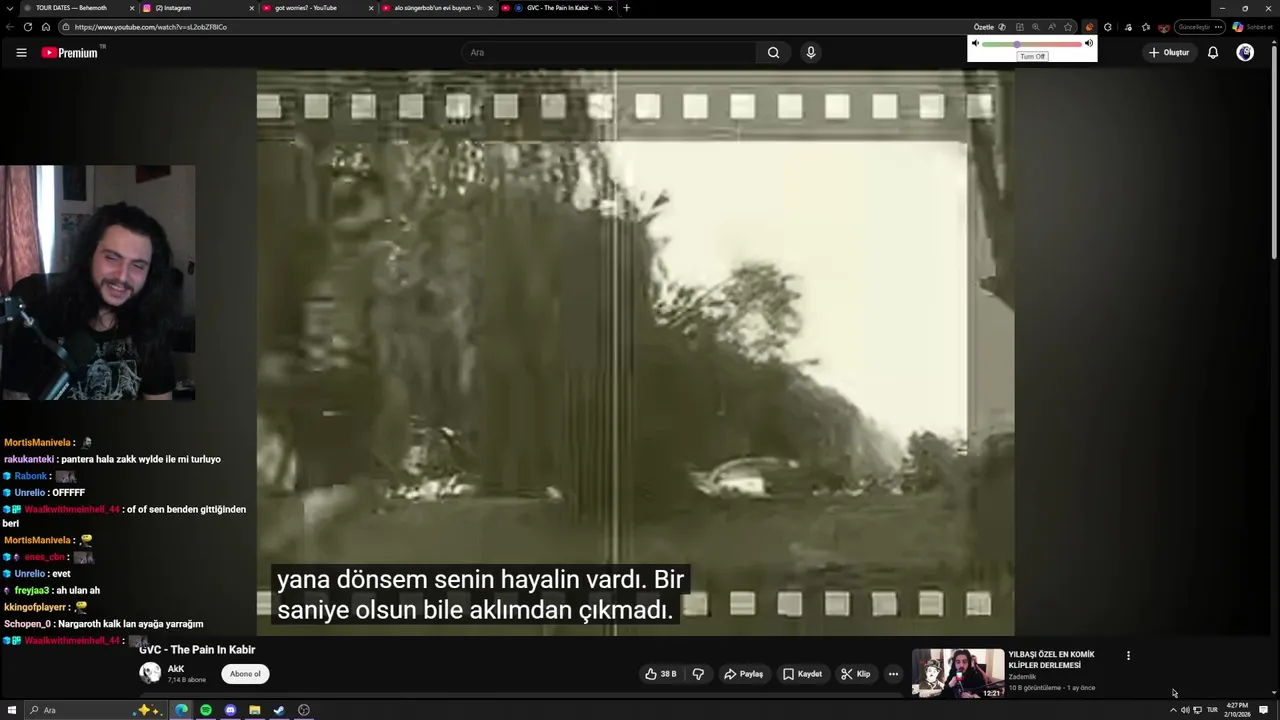Open the taskbar notification center icon

1264,710
